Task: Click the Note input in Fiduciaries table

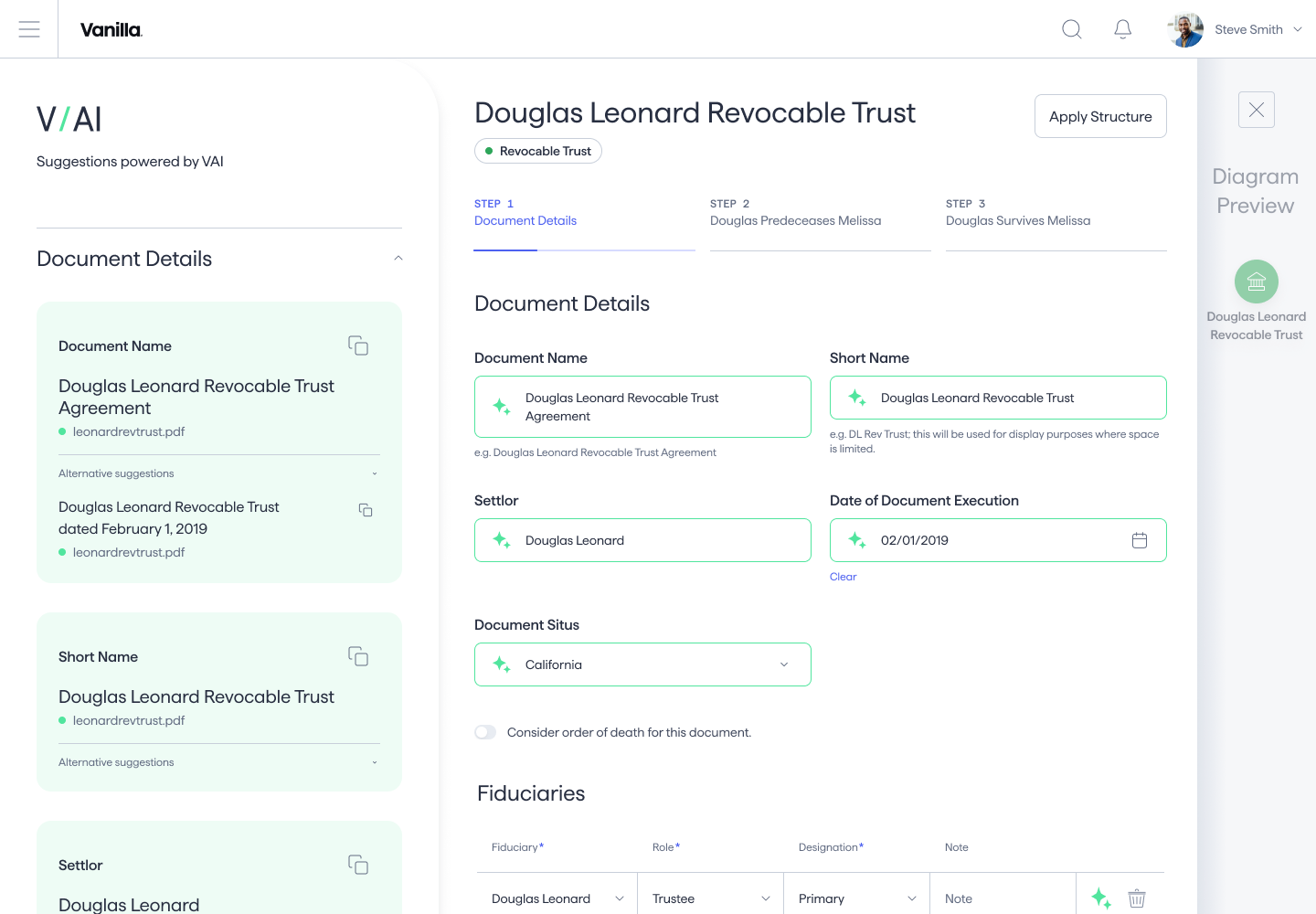Action: tap(1003, 898)
